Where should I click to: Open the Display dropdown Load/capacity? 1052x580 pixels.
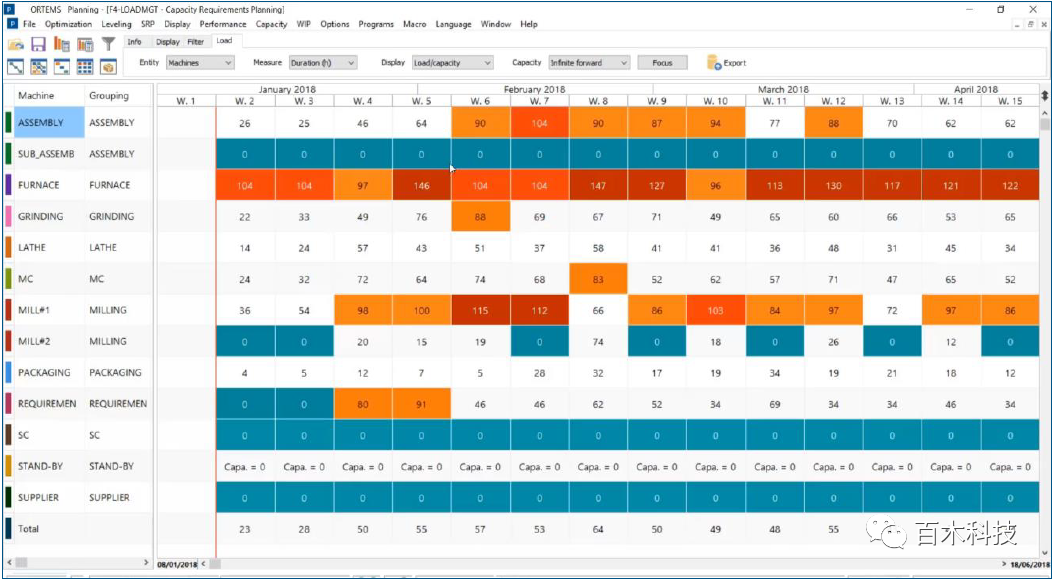(451, 63)
